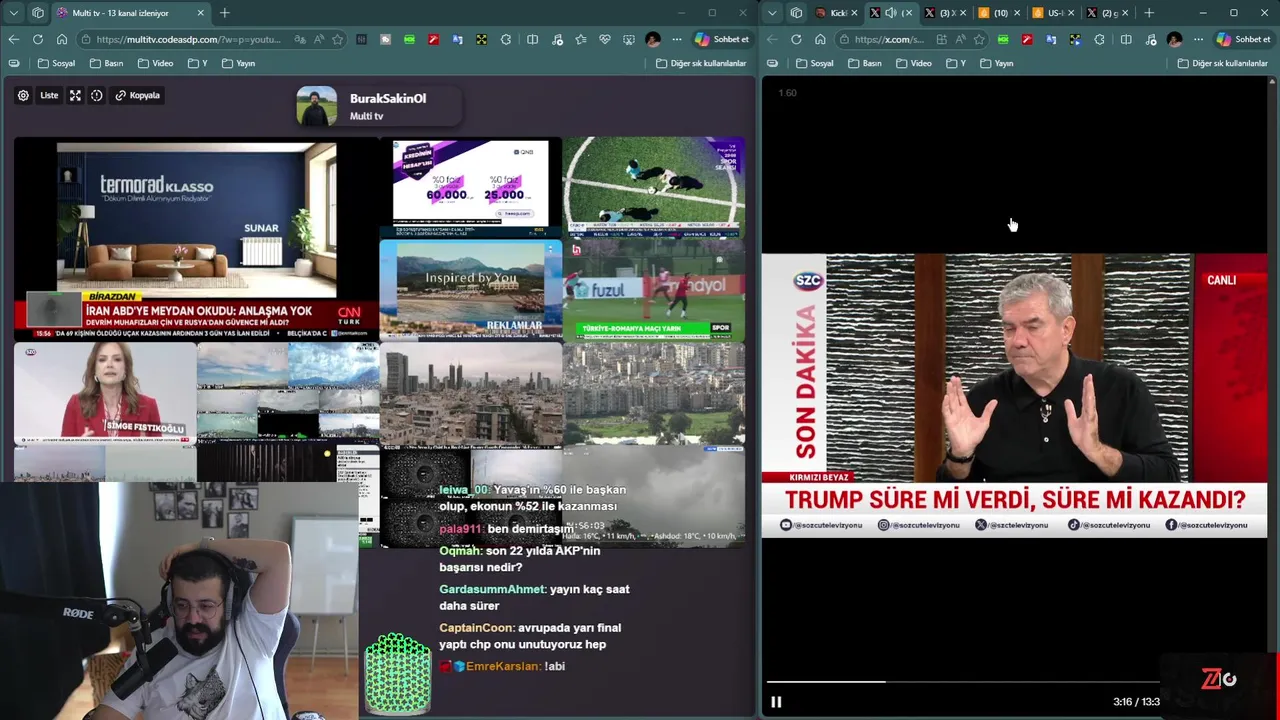Open Diğer sık kullanılanlar folder in right browser
Viewport: 1280px width, 720px height.
point(1223,63)
